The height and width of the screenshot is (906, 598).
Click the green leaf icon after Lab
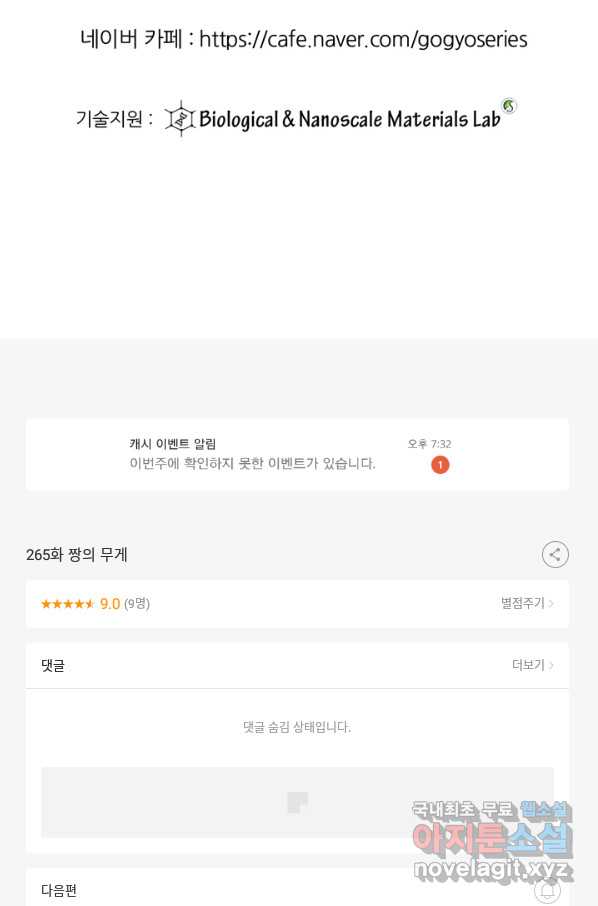508,106
